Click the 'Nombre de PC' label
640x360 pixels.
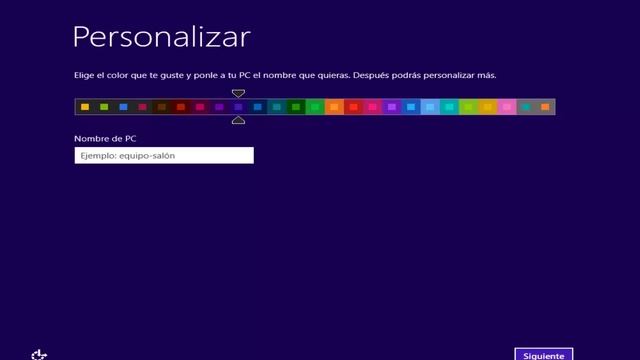105,139
